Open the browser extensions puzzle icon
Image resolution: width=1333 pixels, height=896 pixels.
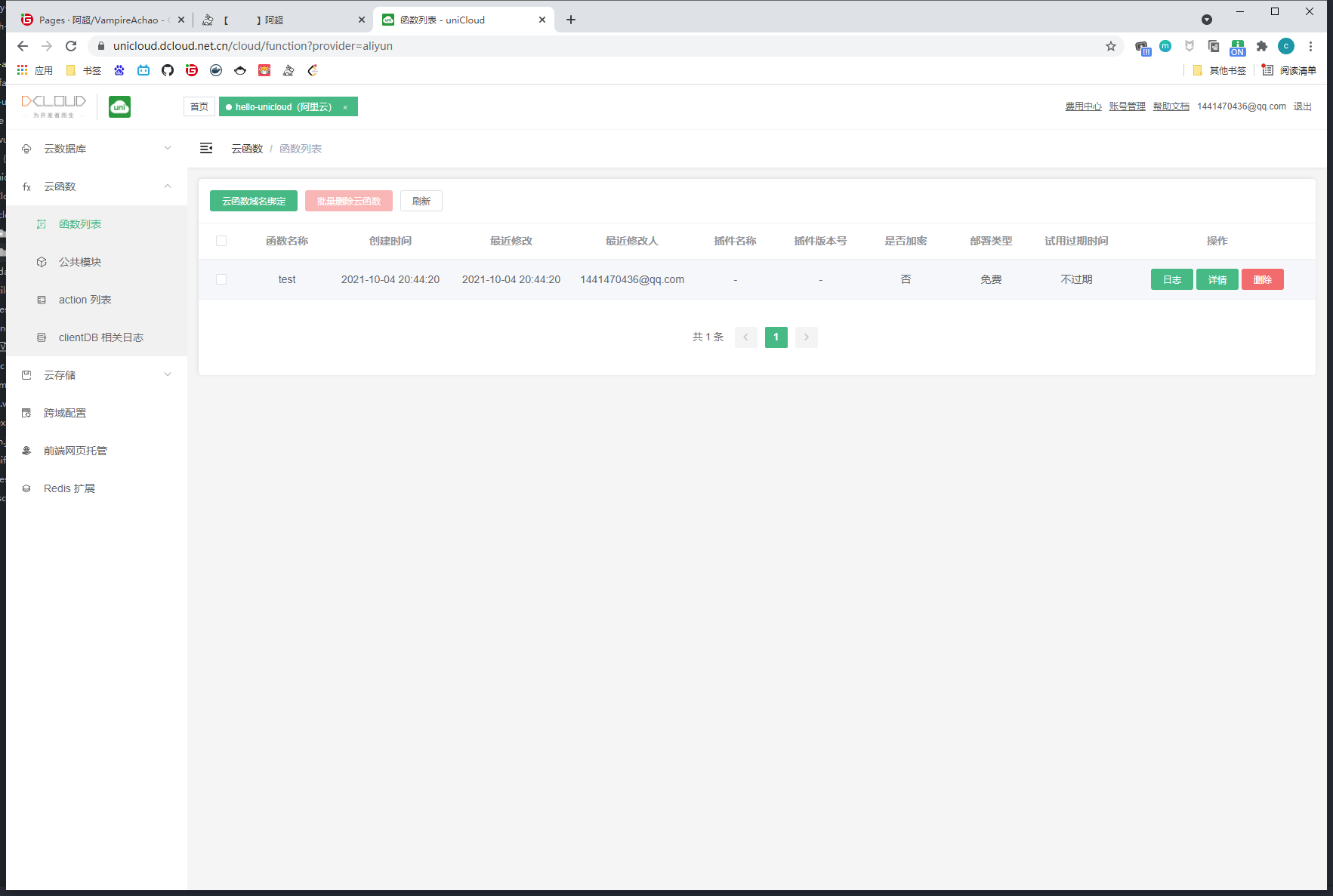pos(1261,46)
